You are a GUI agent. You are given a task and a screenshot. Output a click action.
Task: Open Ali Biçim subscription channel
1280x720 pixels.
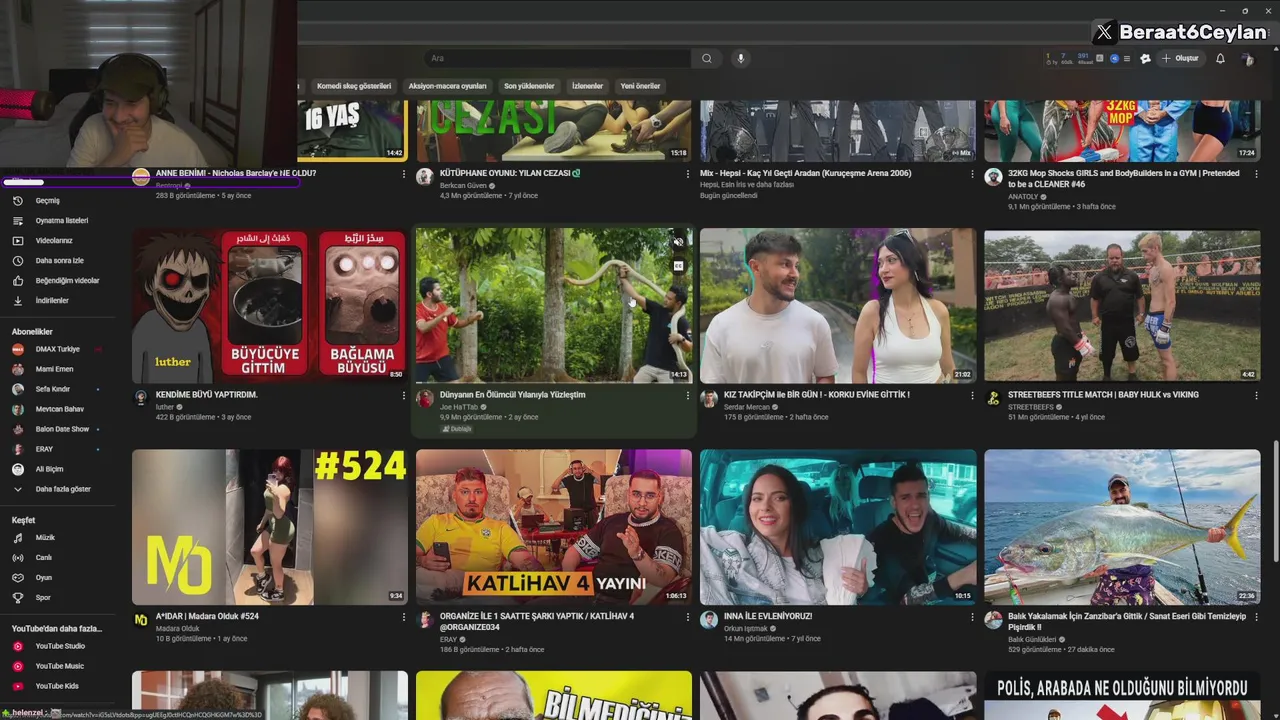tap(49, 469)
